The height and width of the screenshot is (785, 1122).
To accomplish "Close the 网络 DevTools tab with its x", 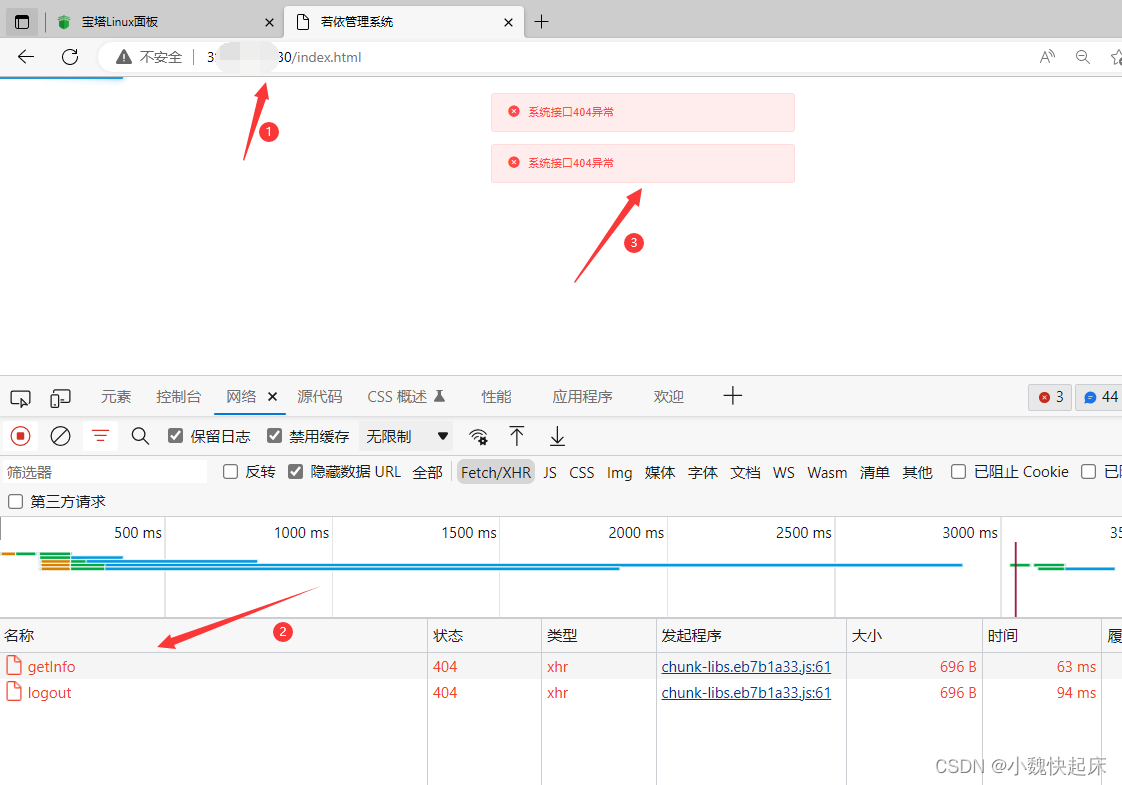I will (273, 396).
